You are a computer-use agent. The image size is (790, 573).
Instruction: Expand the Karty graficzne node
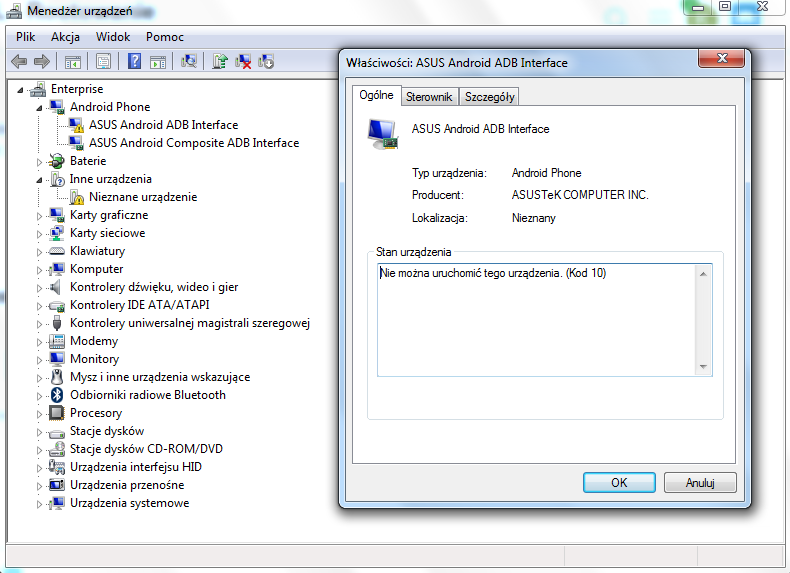point(41,215)
